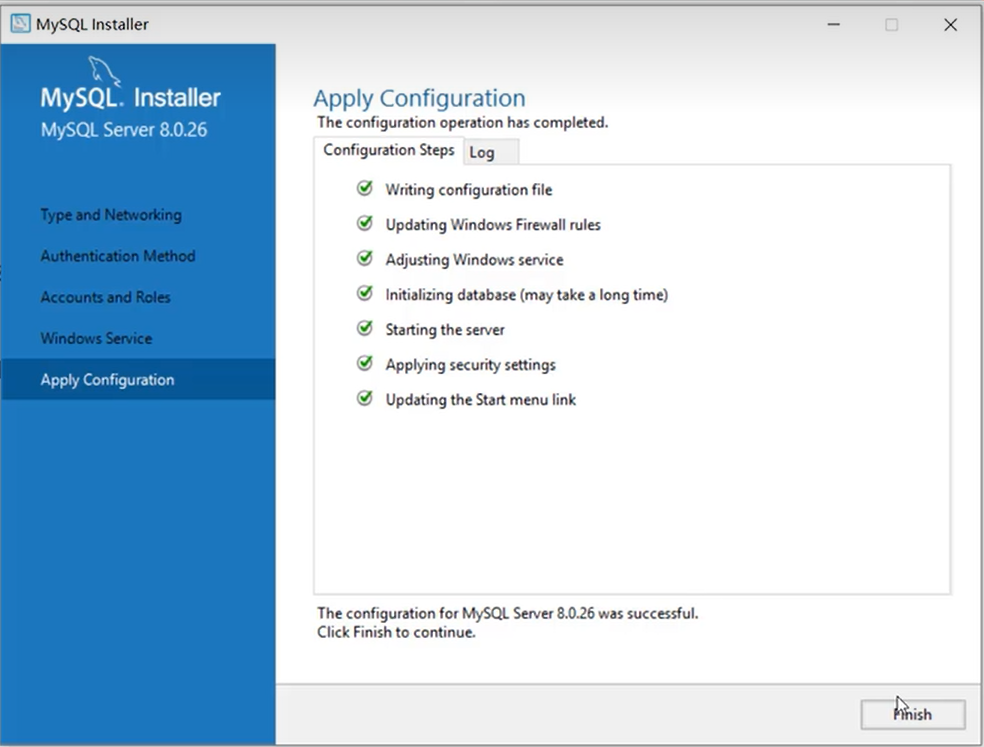
Task: Close the MySQL Installer window
Action: click(x=951, y=24)
